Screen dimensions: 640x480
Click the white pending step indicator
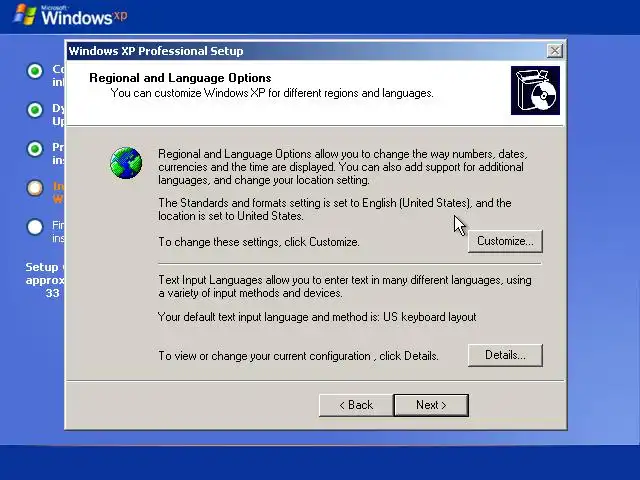coord(35,227)
